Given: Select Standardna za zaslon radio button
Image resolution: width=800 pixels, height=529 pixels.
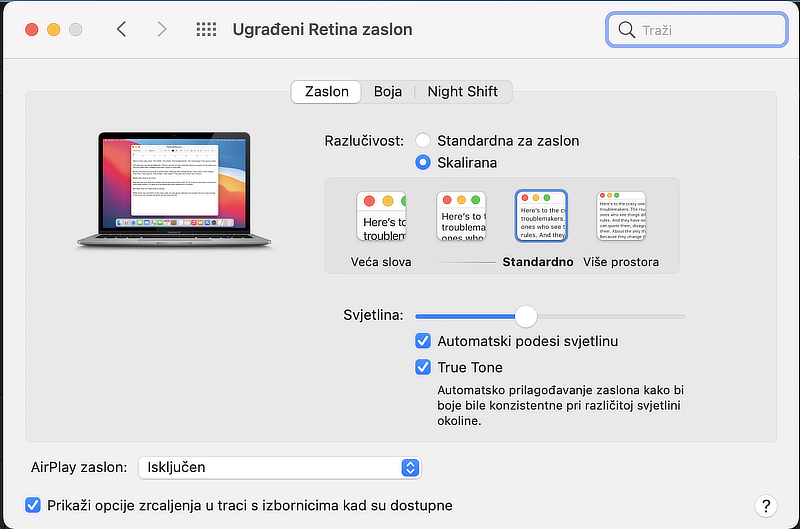Looking at the screenshot, I should [x=423, y=140].
